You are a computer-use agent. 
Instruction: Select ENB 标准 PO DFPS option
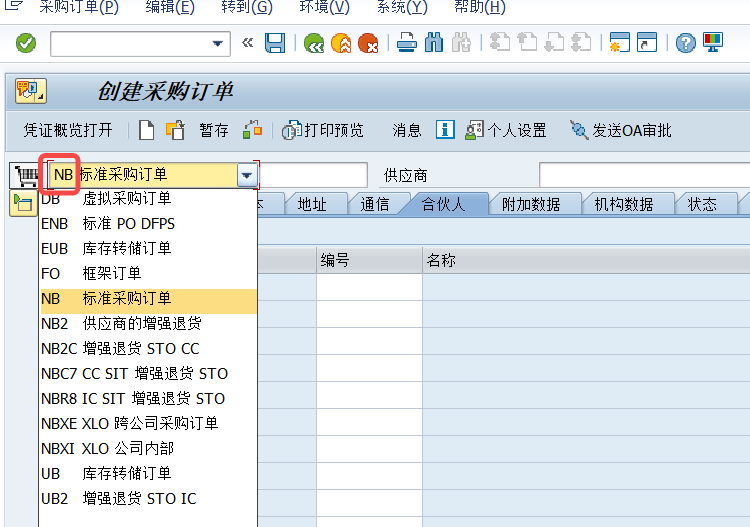pos(148,223)
